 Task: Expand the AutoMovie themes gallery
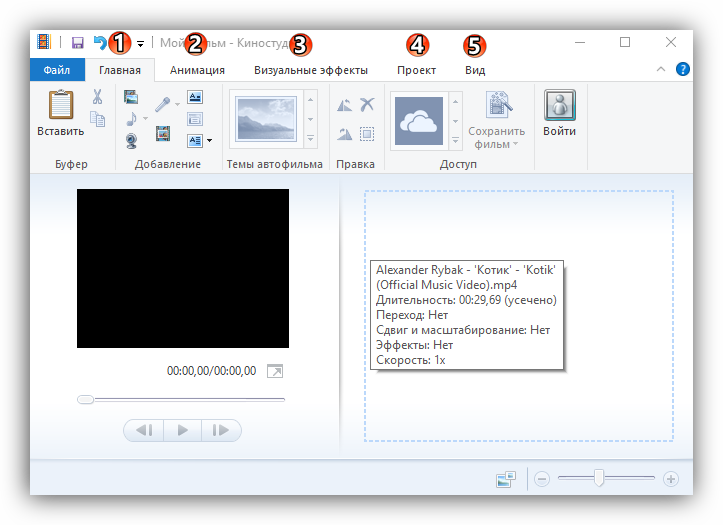(310, 139)
